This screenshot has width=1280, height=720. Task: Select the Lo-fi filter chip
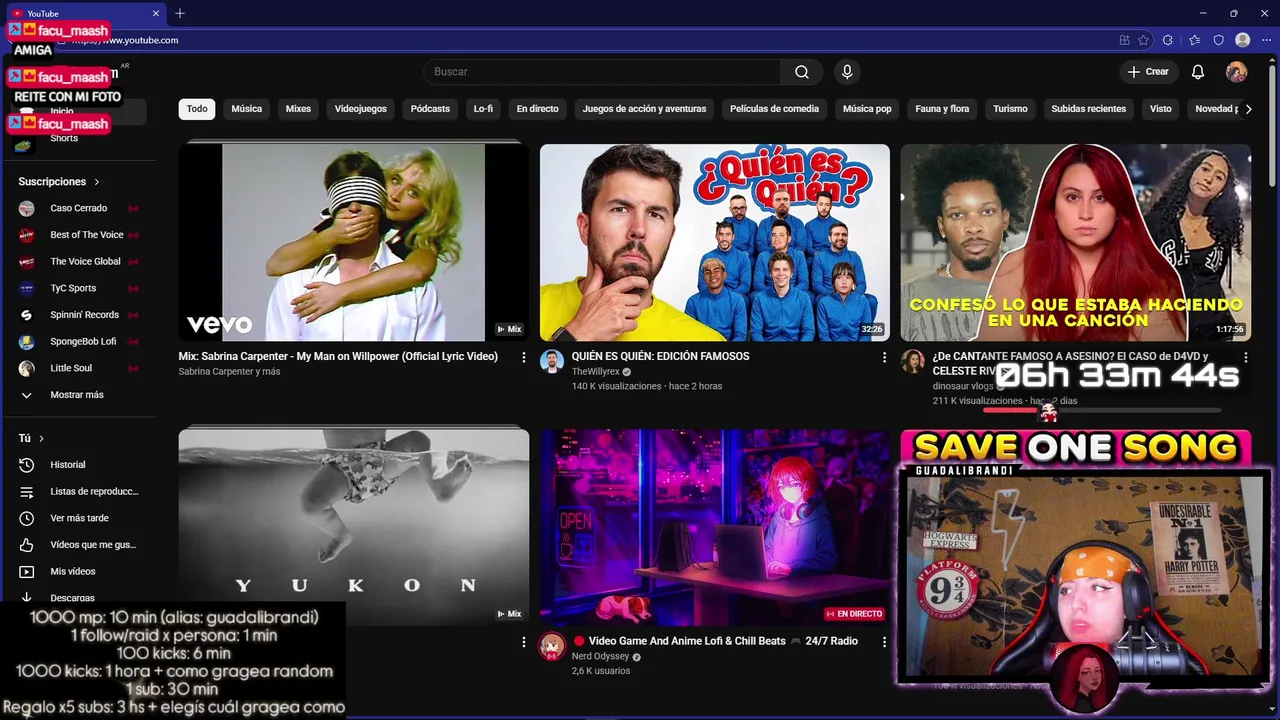[483, 109]
